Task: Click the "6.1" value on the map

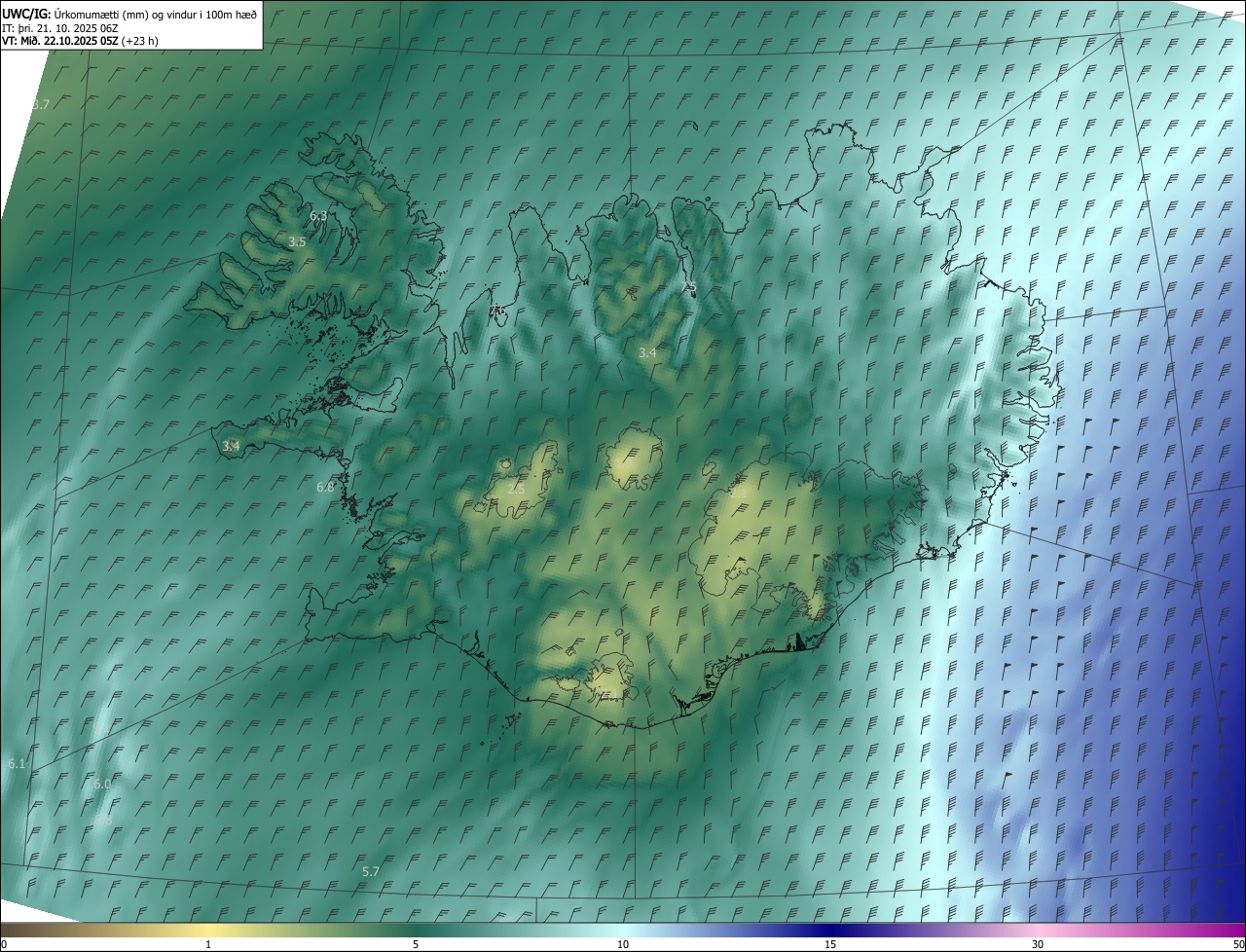Action: click(17, 764)
